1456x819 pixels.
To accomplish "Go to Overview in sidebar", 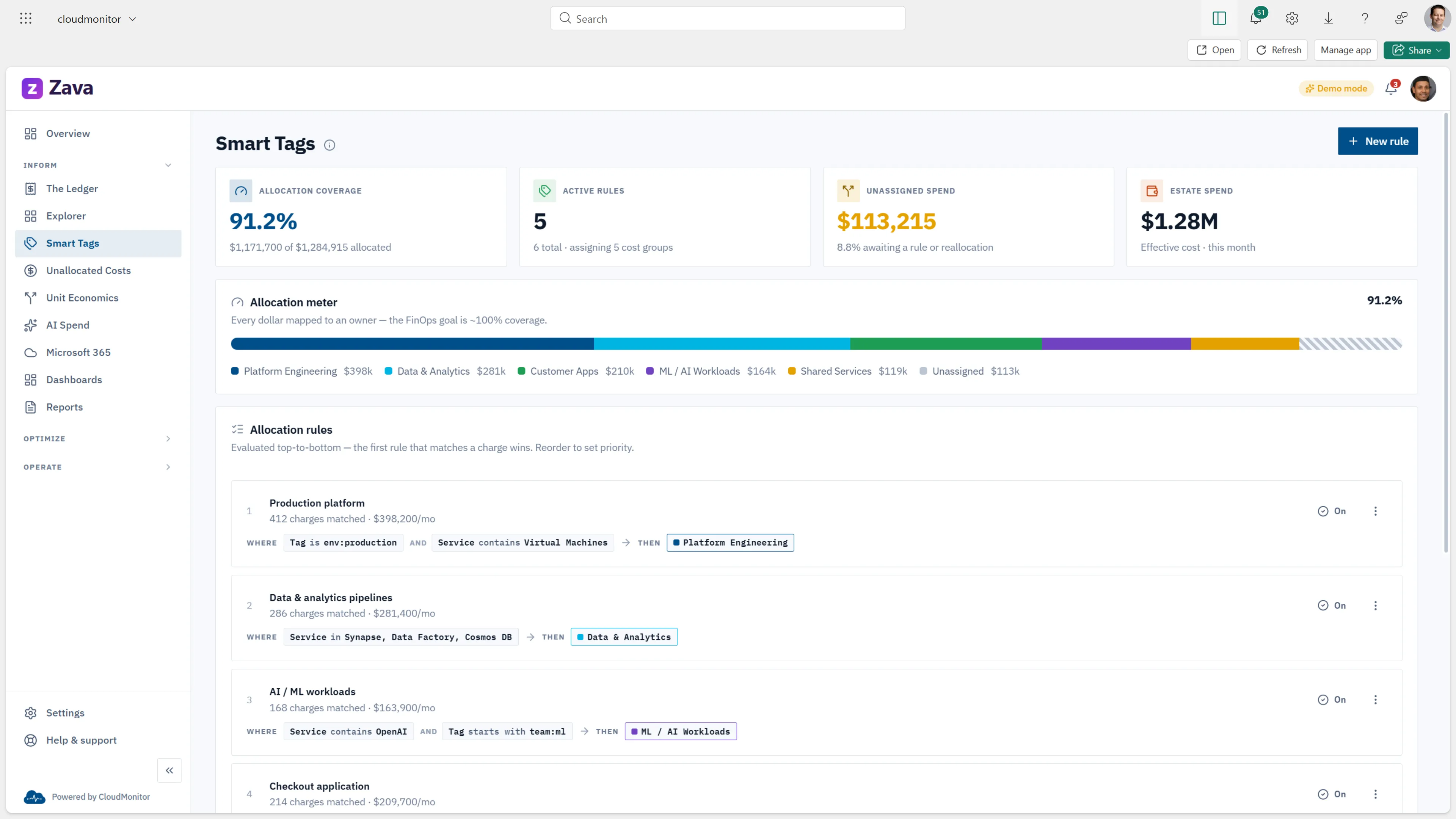I will click(x=98, y=133).
